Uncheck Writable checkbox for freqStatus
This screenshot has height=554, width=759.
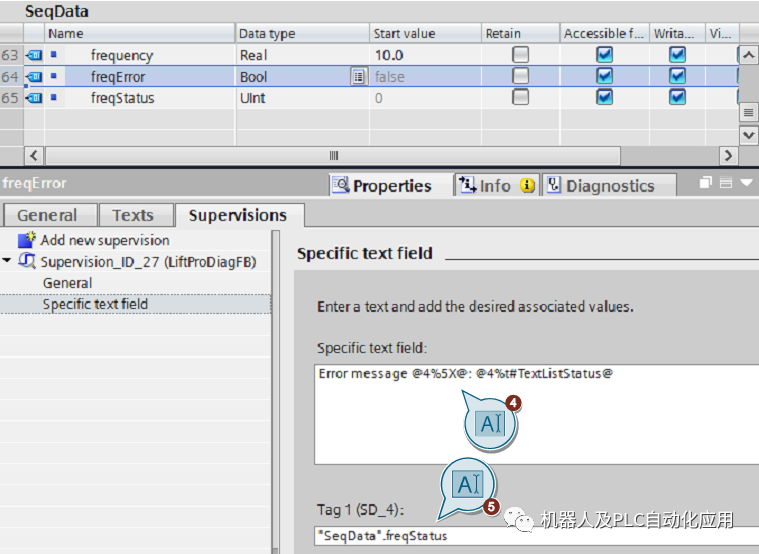pos(677,97)
